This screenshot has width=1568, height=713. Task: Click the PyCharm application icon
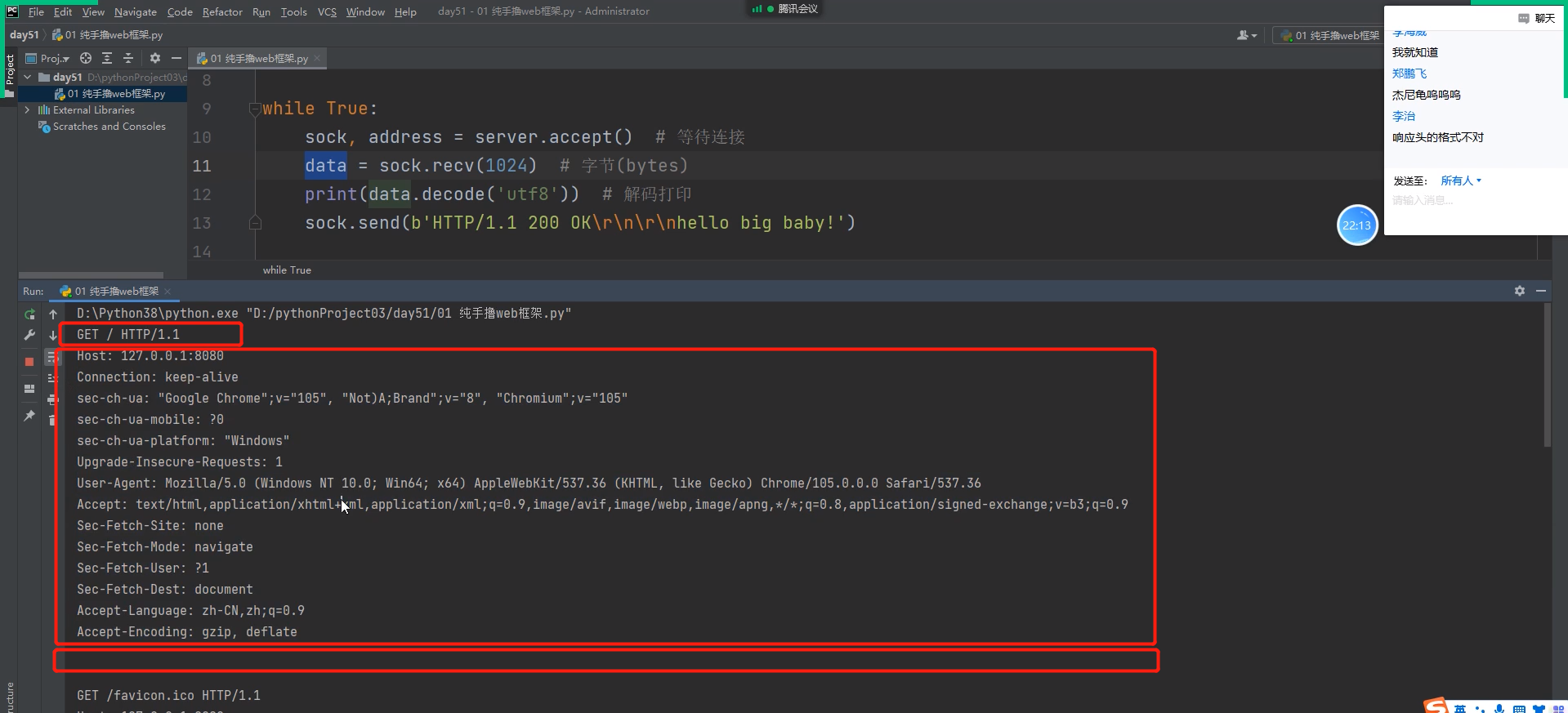(x=12, y=11)
